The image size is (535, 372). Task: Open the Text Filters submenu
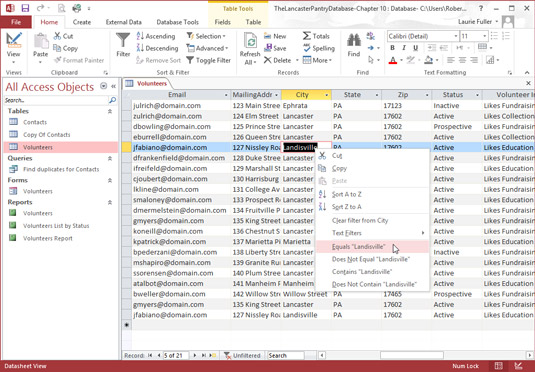[x=372, y=233]
